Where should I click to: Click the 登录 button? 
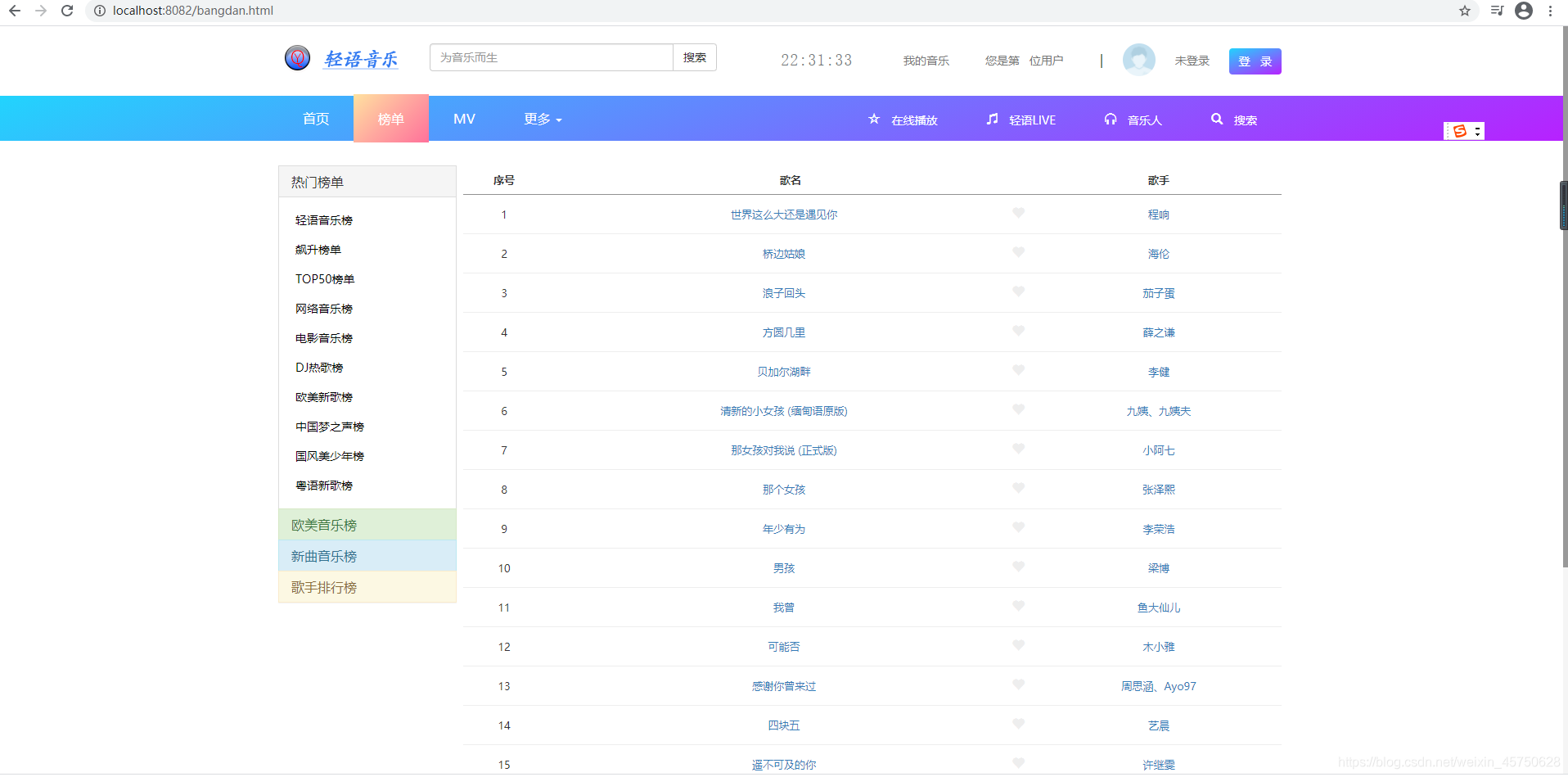1255,61
